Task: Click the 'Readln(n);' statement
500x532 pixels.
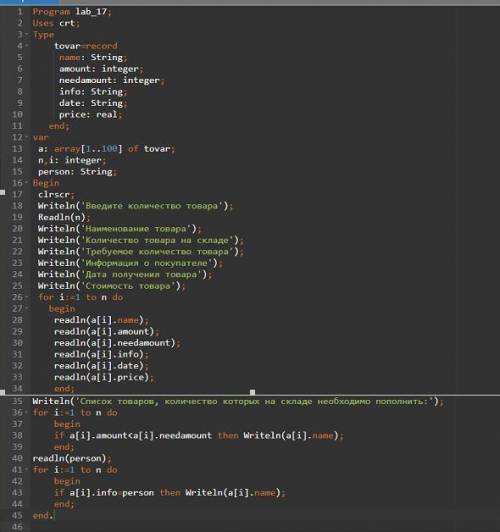Action: click(64, 217)
